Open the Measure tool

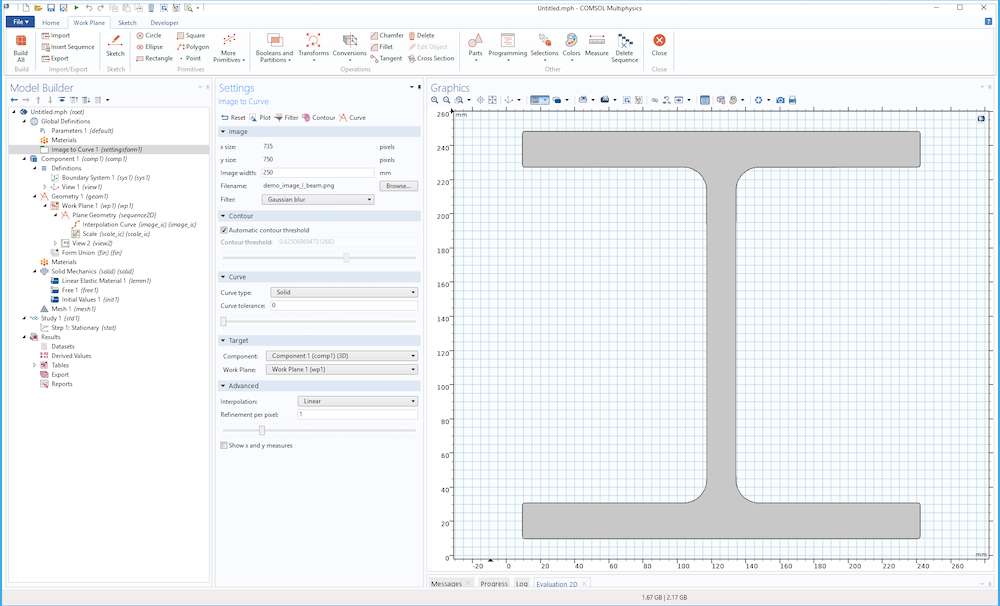(596, 46)
